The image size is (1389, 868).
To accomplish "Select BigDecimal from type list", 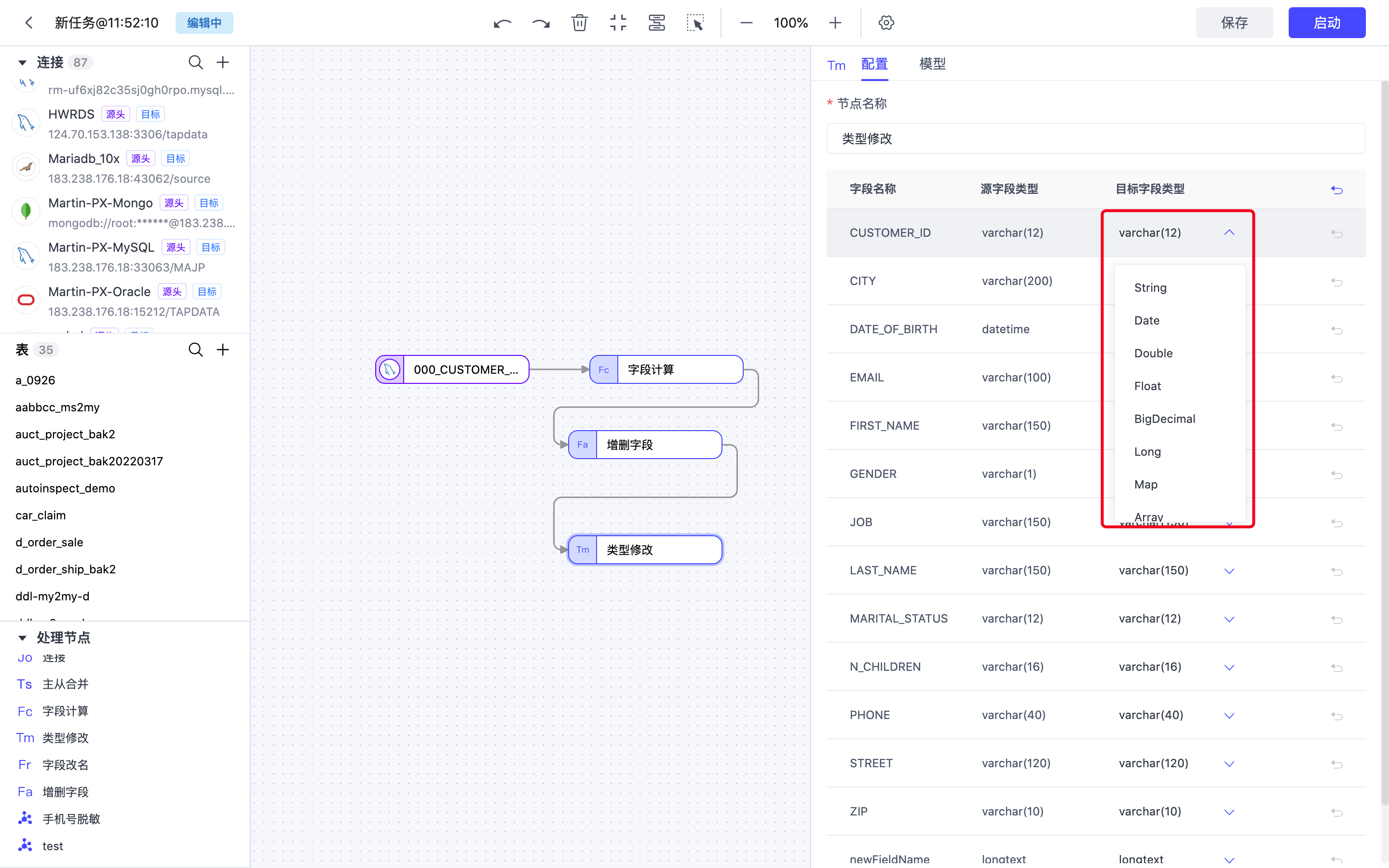I will point(1165,419).
